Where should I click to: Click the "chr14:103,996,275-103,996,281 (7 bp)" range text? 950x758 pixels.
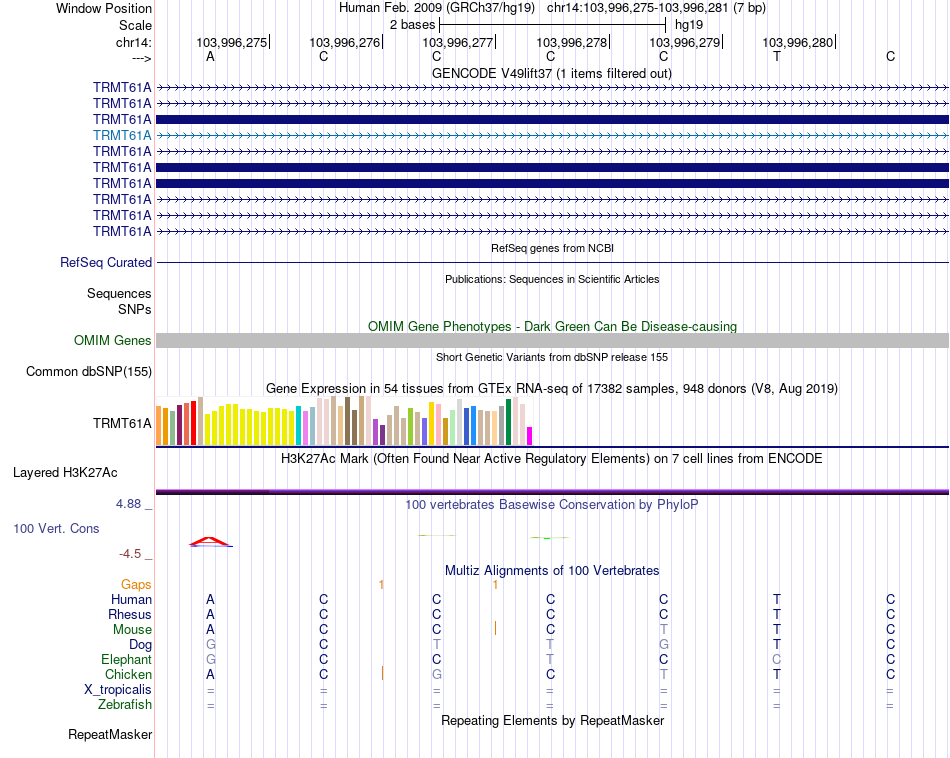[656, 8]
